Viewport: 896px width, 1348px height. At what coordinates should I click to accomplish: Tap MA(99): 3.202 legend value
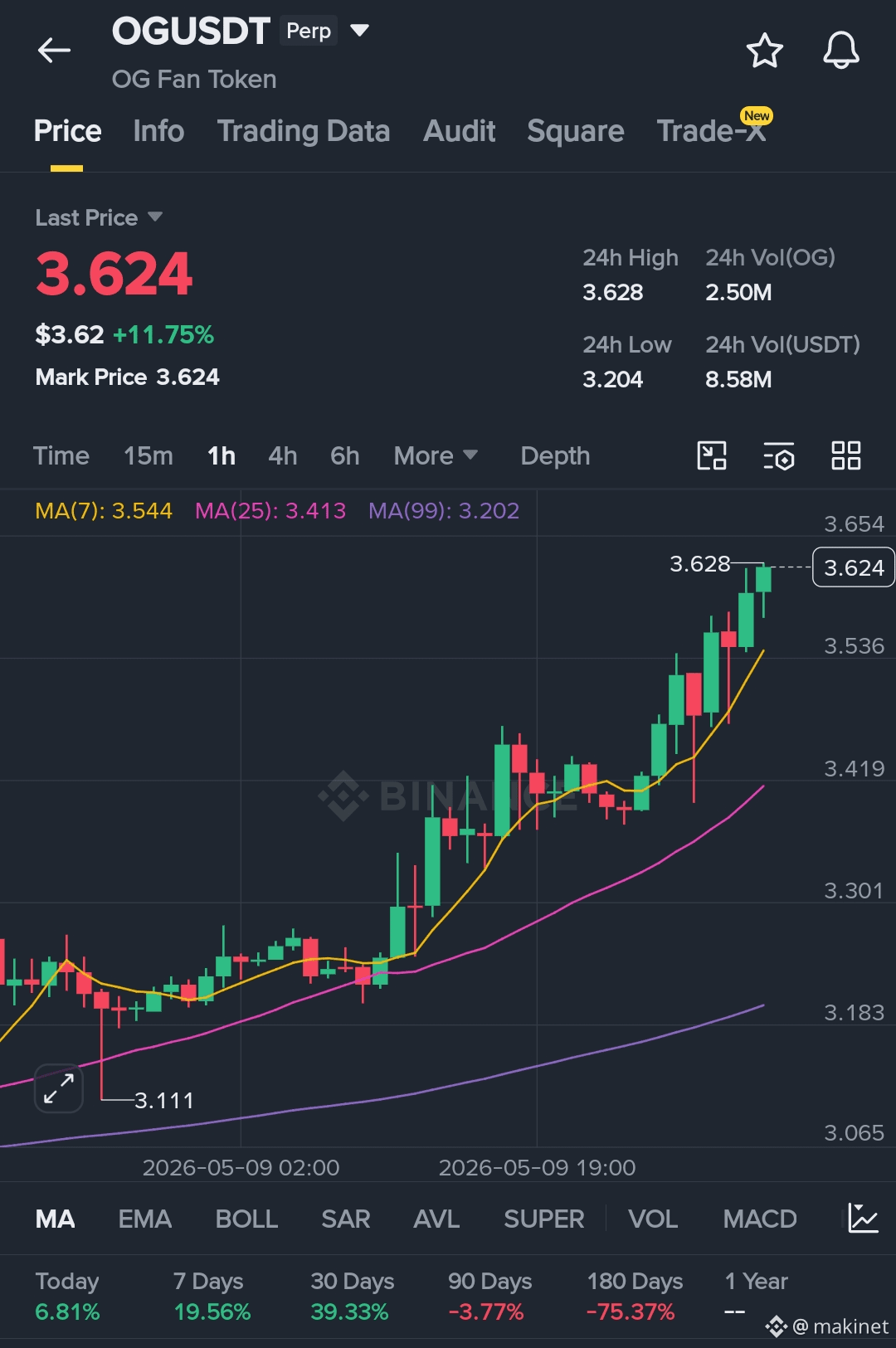tap(444, 510)
